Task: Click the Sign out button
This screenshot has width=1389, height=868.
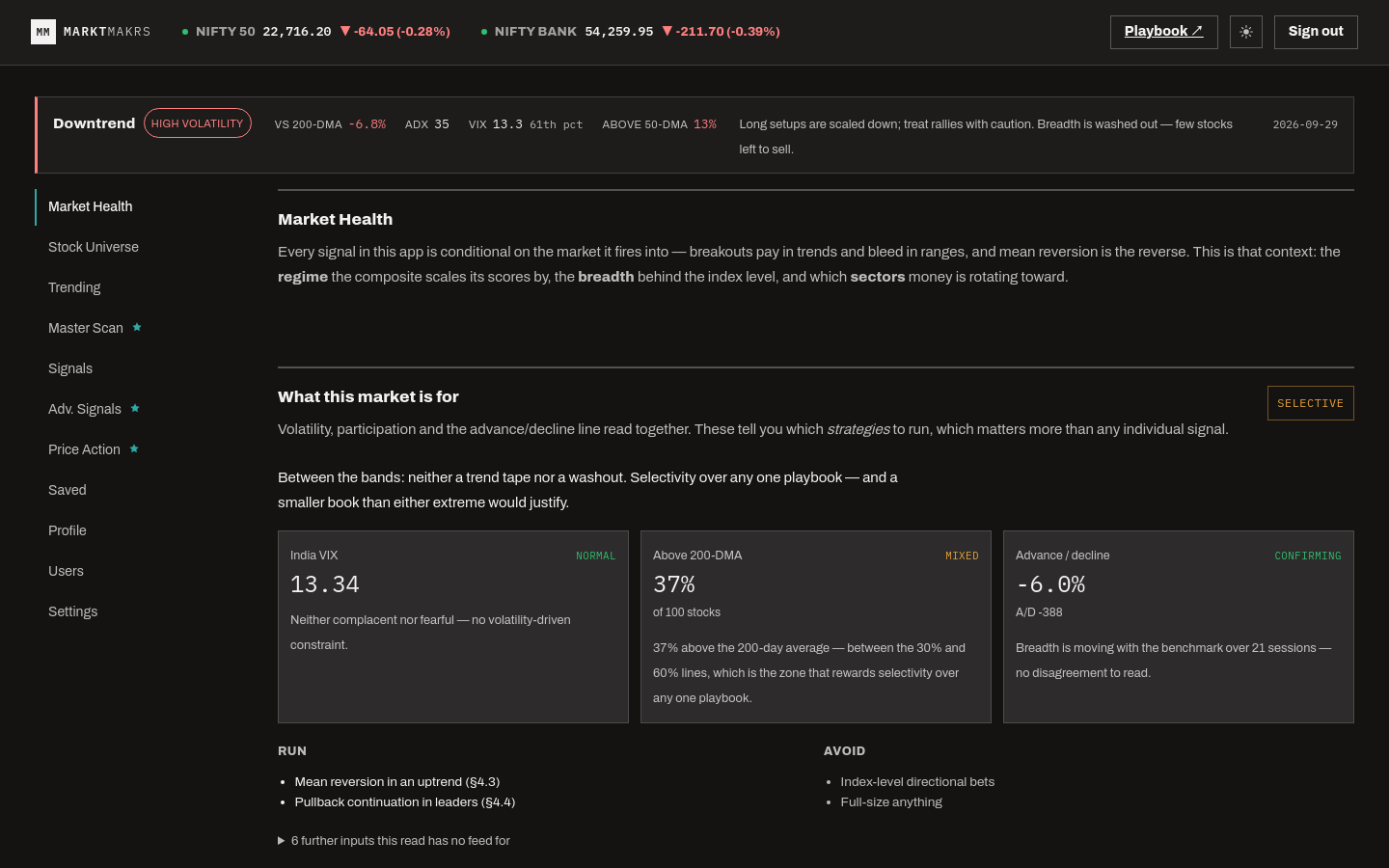Action: click(x=1316, y=32)
